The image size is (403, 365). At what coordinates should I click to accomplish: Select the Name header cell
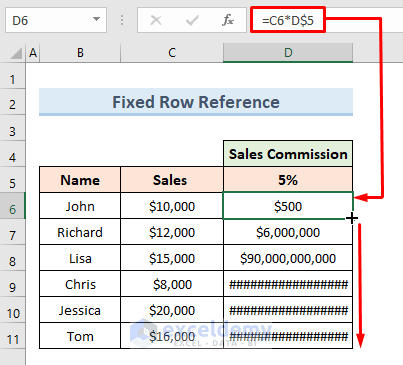(x=80, y=180)
